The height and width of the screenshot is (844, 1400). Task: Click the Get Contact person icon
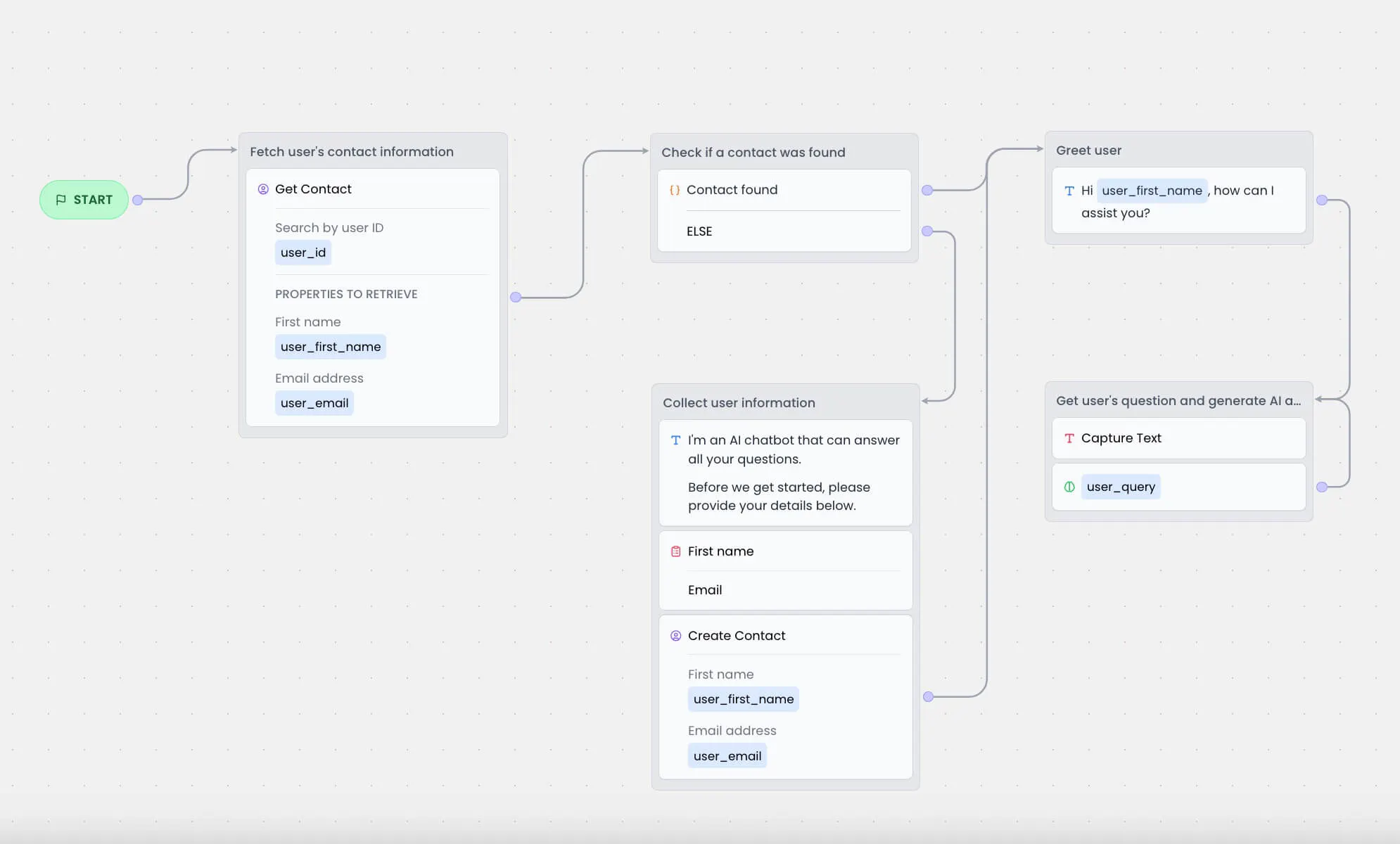pyautogui.click(x=263, y=189)
